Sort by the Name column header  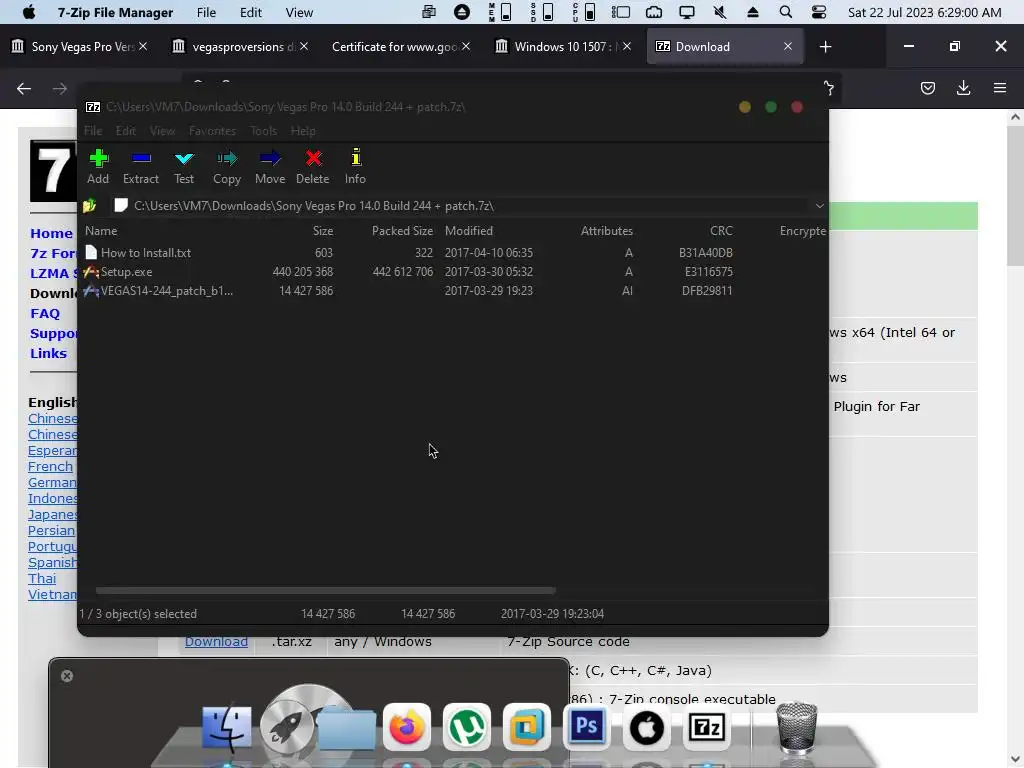point(101,231)
